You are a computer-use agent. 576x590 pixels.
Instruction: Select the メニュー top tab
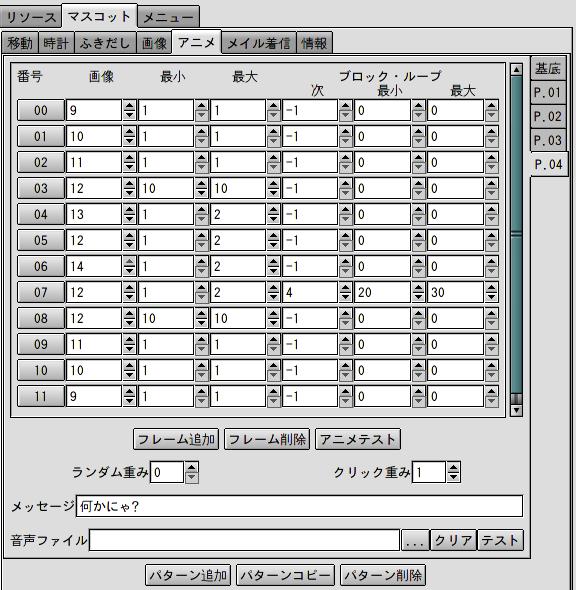[168, 17]
